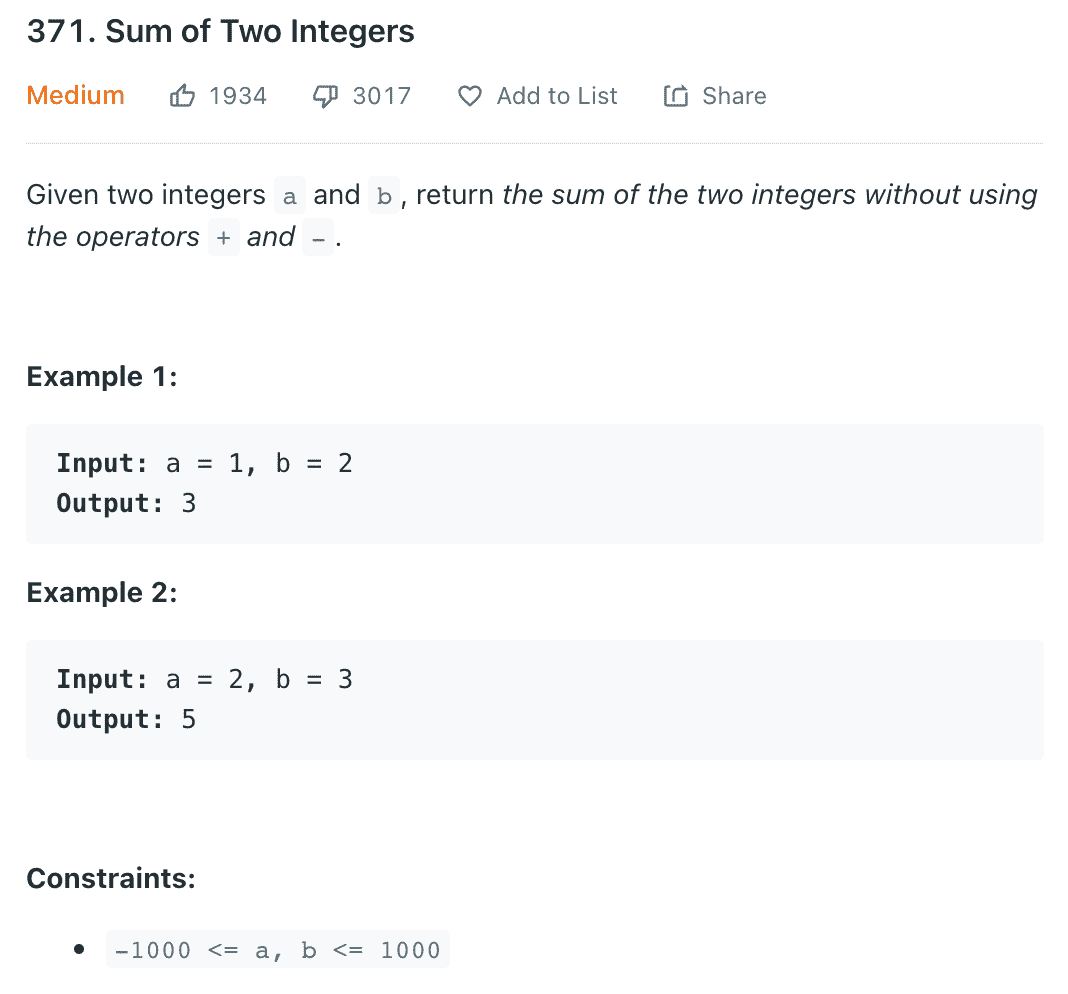Click the Constraints heading

111,878
